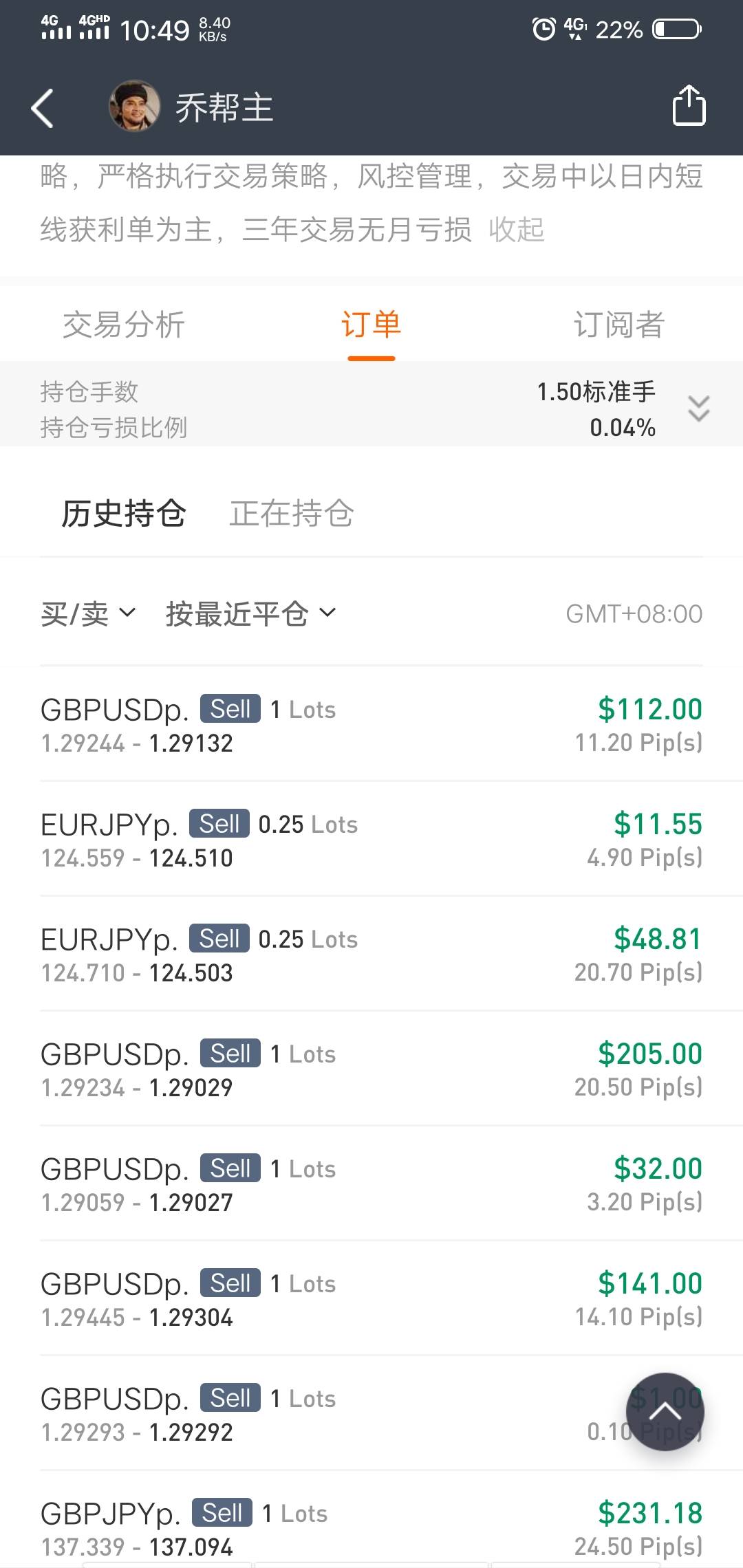
Task: Tap the battery indicator icon
Action: [x=677, y=30]
